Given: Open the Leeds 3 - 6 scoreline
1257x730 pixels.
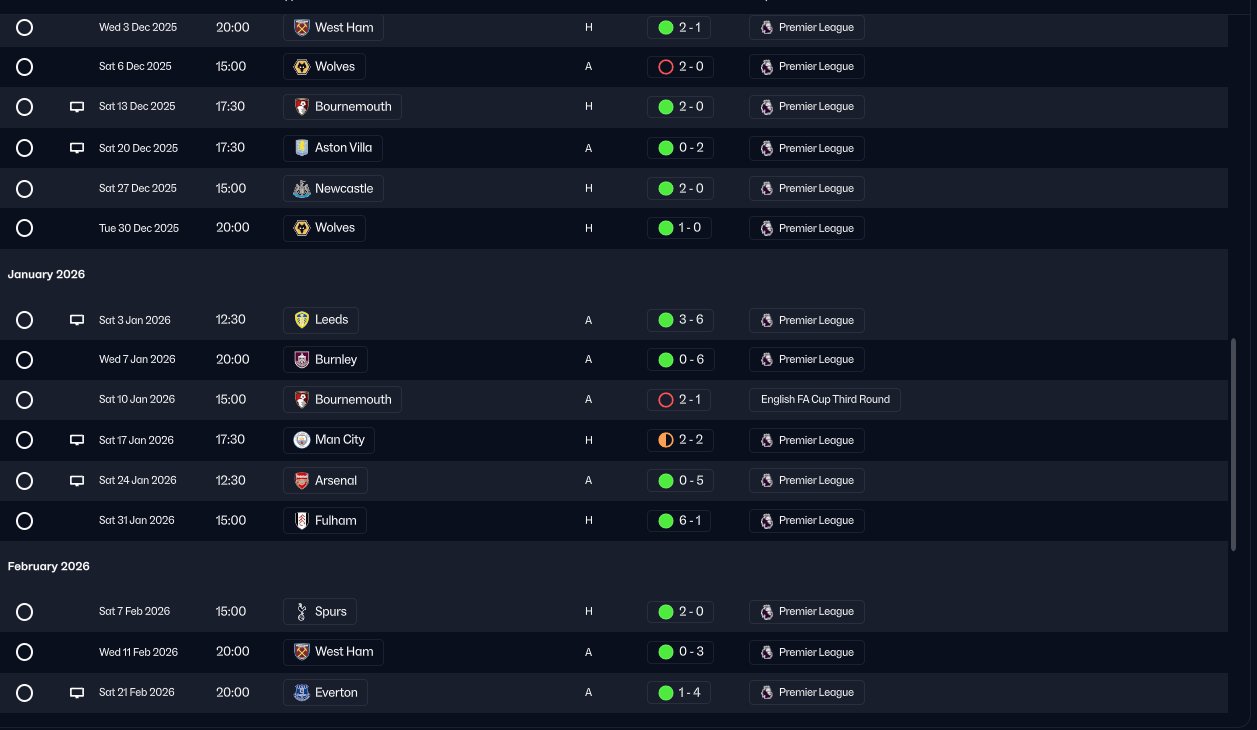Looking at the screenshot, I should [680, 320].
